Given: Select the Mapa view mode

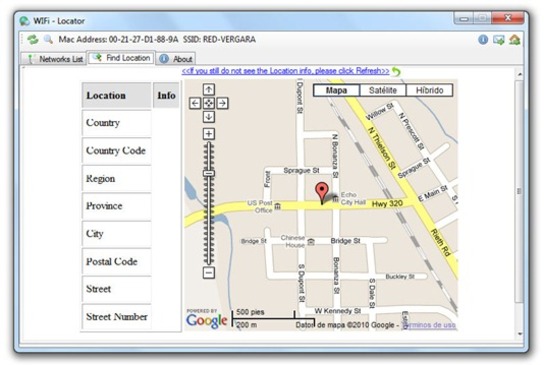Looking at the screenshot, I should [336, 91].
